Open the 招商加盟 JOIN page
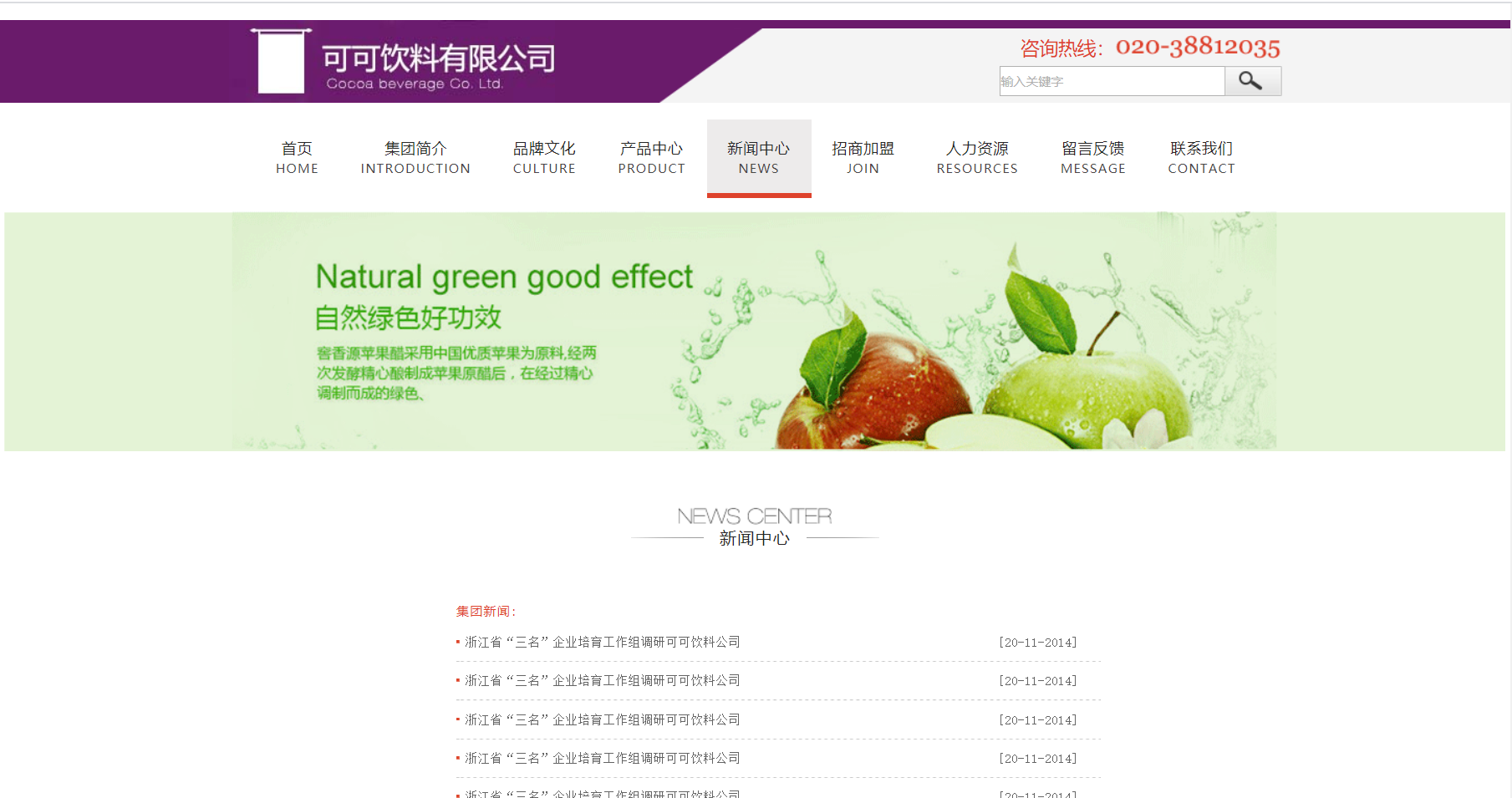The image size is (1512, 798). 863,158
